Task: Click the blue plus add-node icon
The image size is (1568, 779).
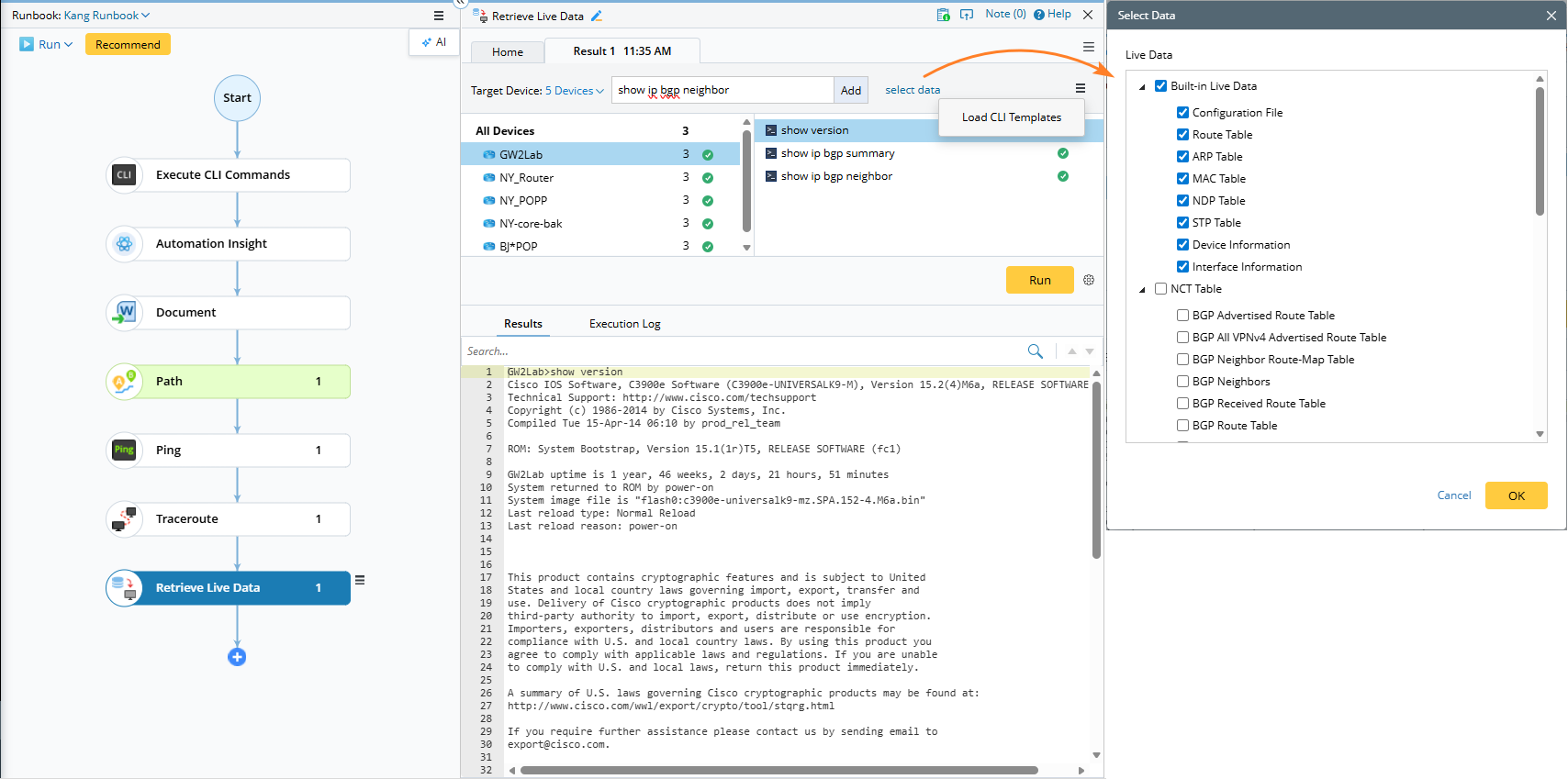Action: pyautogui.click(x=237, y=657)
